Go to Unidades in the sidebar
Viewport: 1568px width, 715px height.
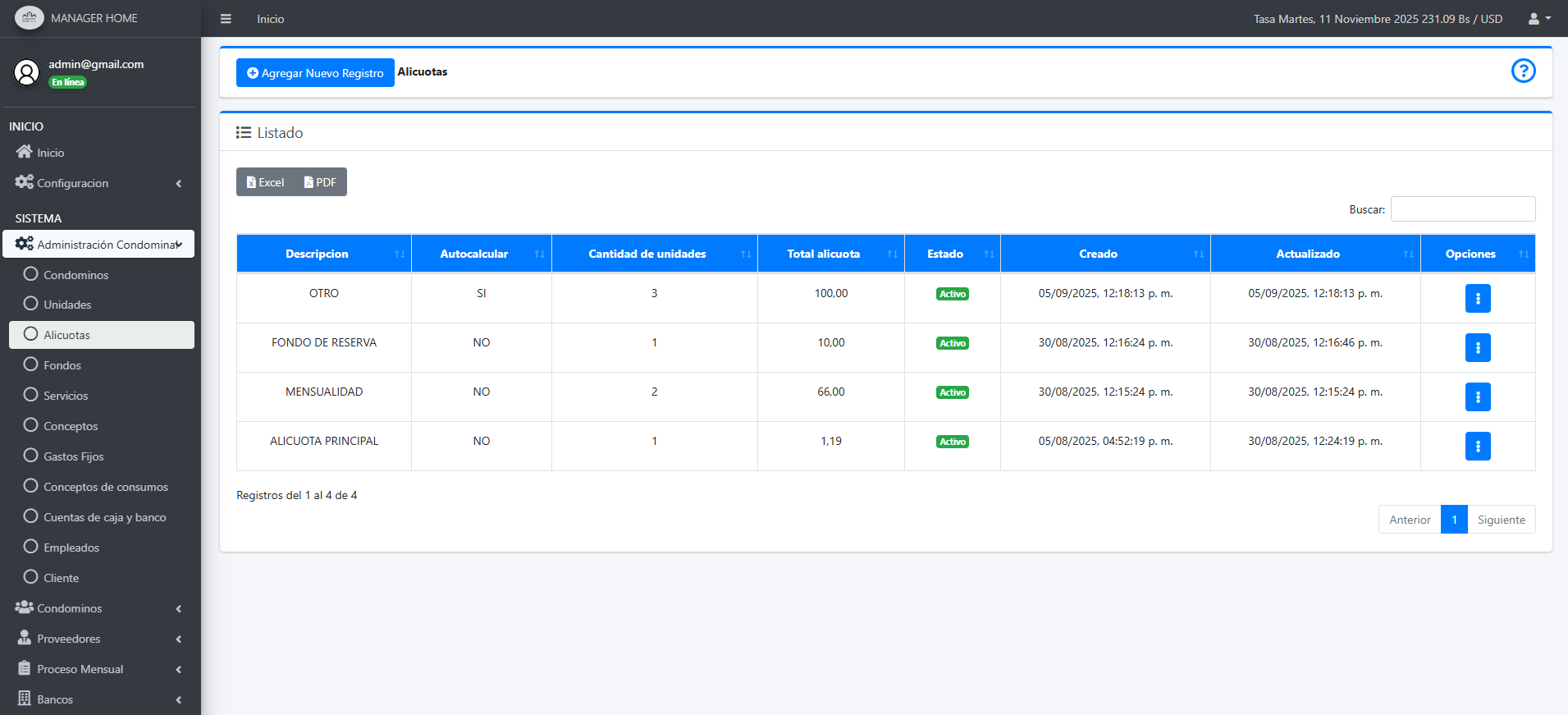(x=67, y=305)
